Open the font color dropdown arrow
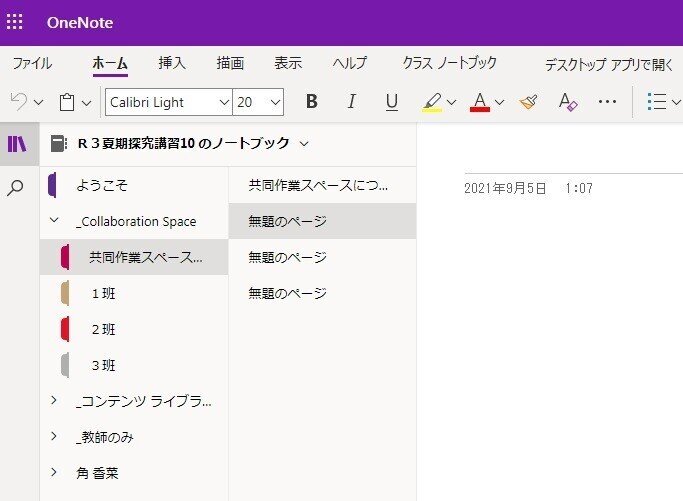Image resolution: width=683 pixels, height=501 pixels. coord(500,102)
